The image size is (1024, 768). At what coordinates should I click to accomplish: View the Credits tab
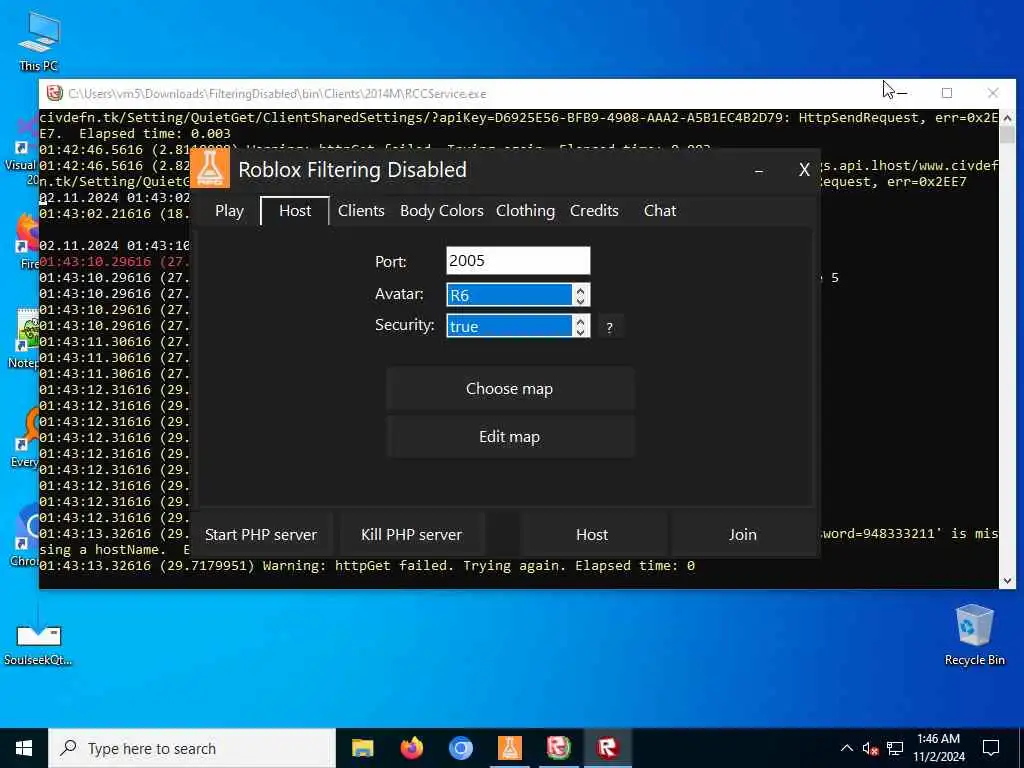[x=594, y=210]
